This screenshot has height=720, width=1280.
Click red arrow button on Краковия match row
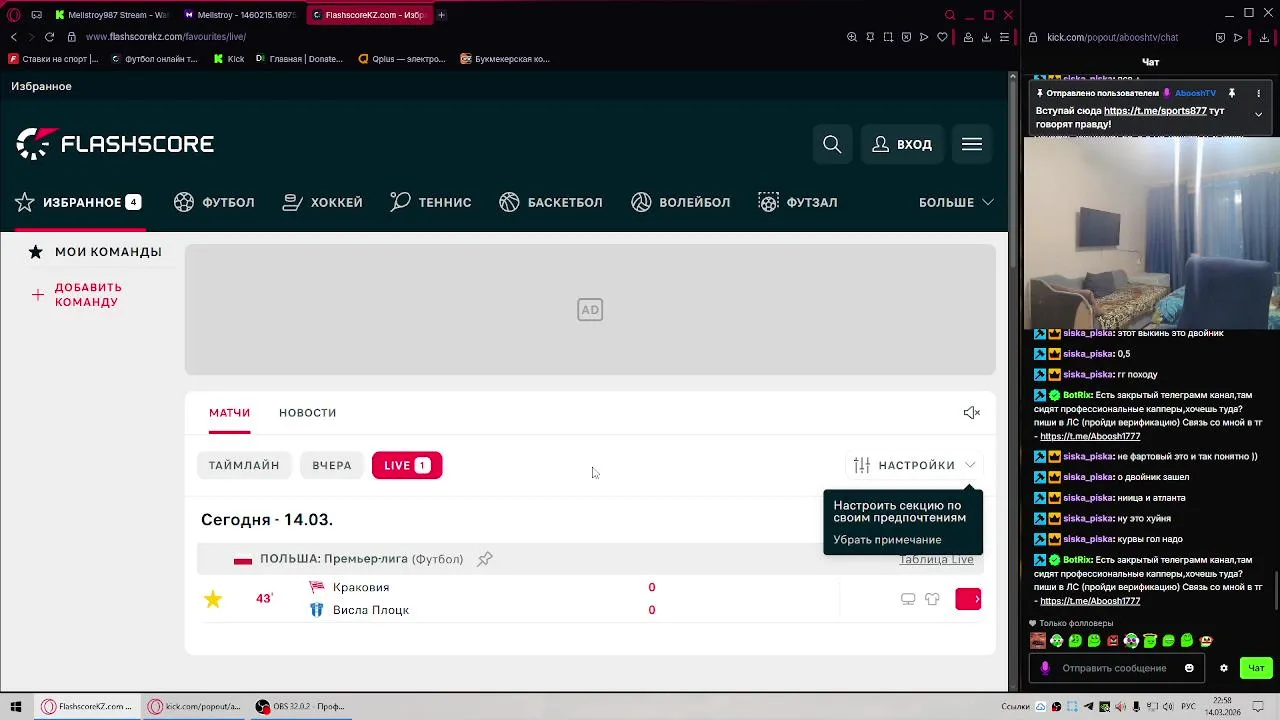(968, 599)
